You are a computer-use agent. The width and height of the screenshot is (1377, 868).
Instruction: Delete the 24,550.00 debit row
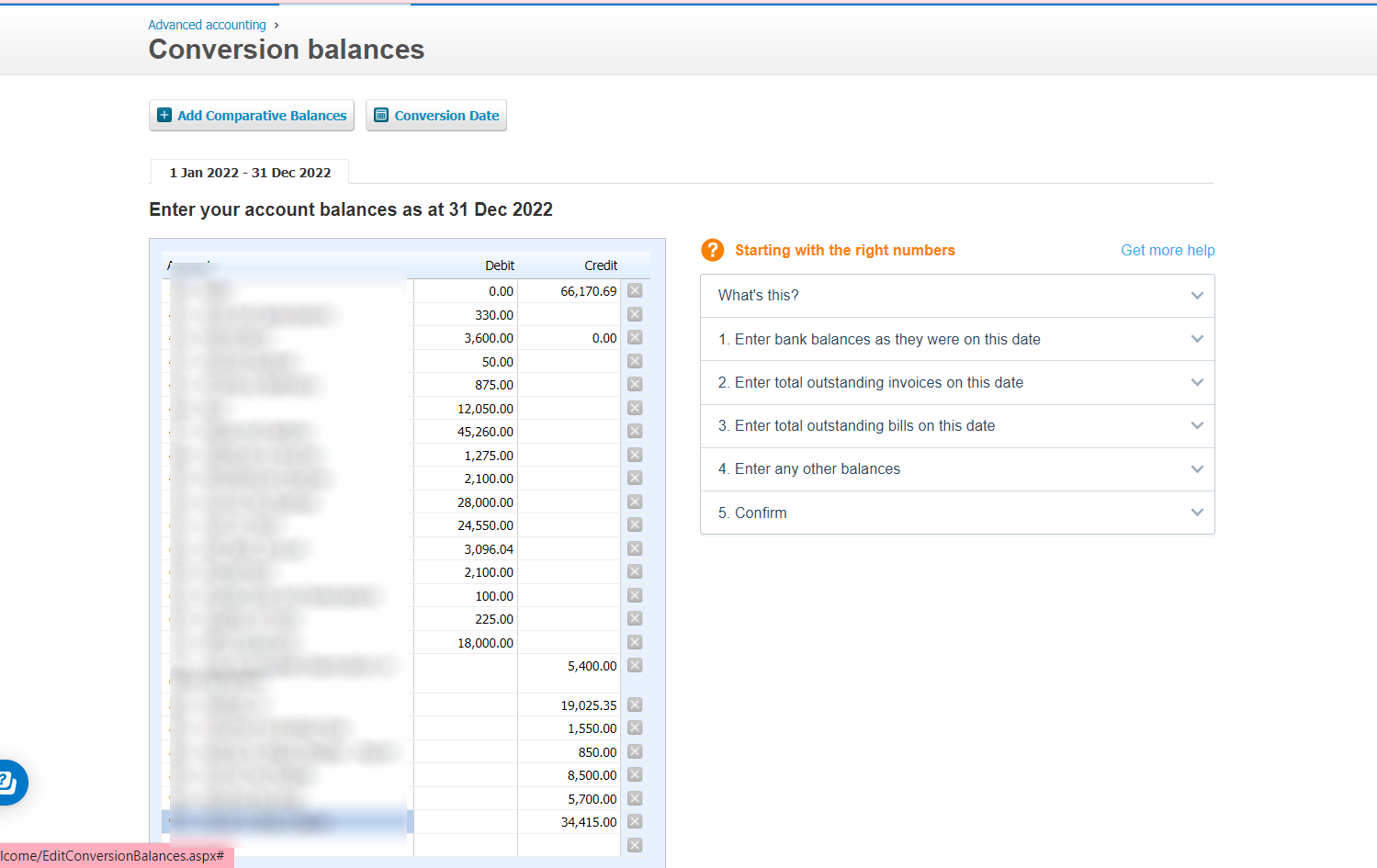635,524
